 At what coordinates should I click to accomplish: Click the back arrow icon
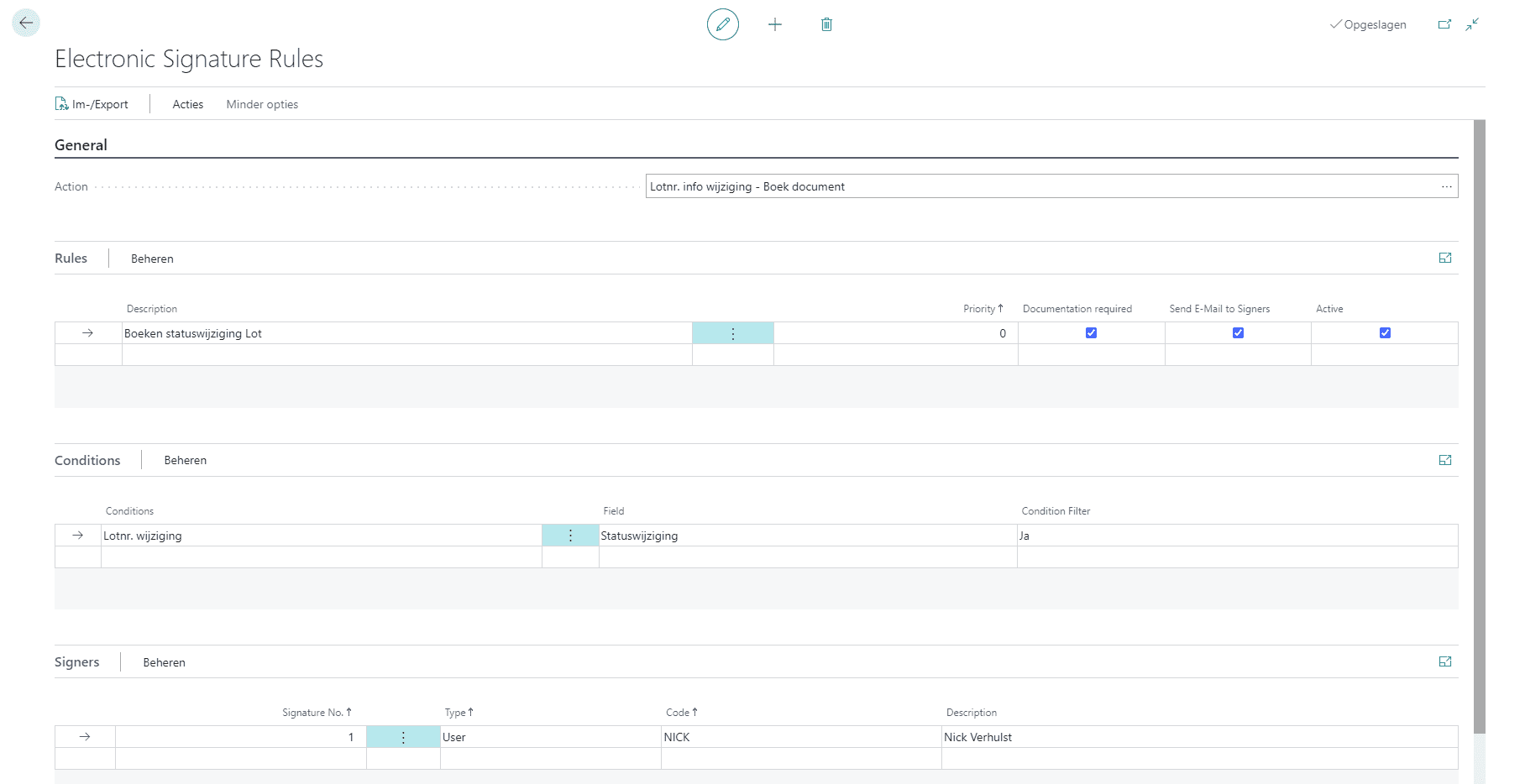(x=26, y=23)
